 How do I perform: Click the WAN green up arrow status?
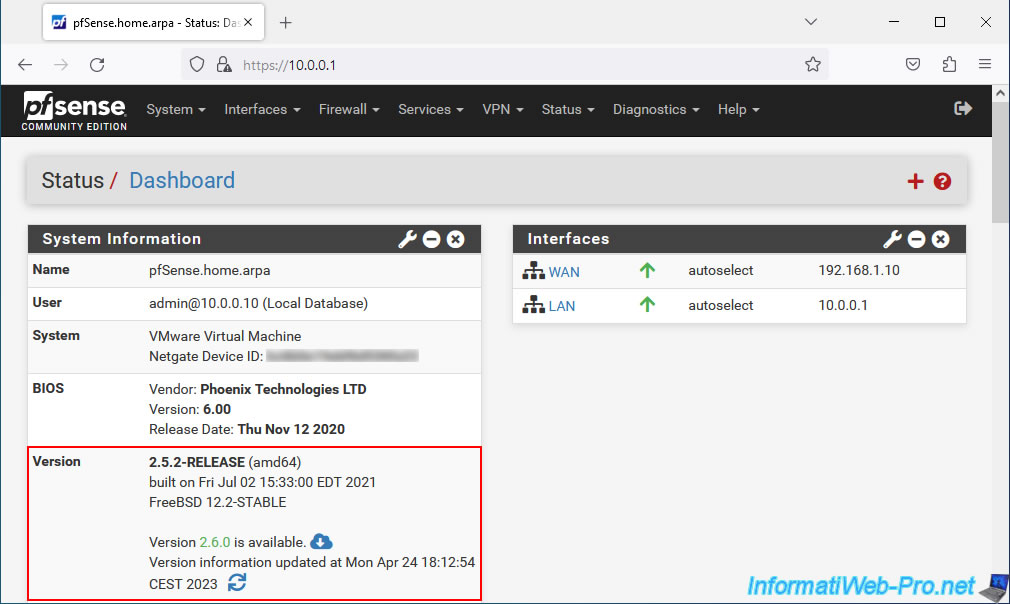[647, 270]
